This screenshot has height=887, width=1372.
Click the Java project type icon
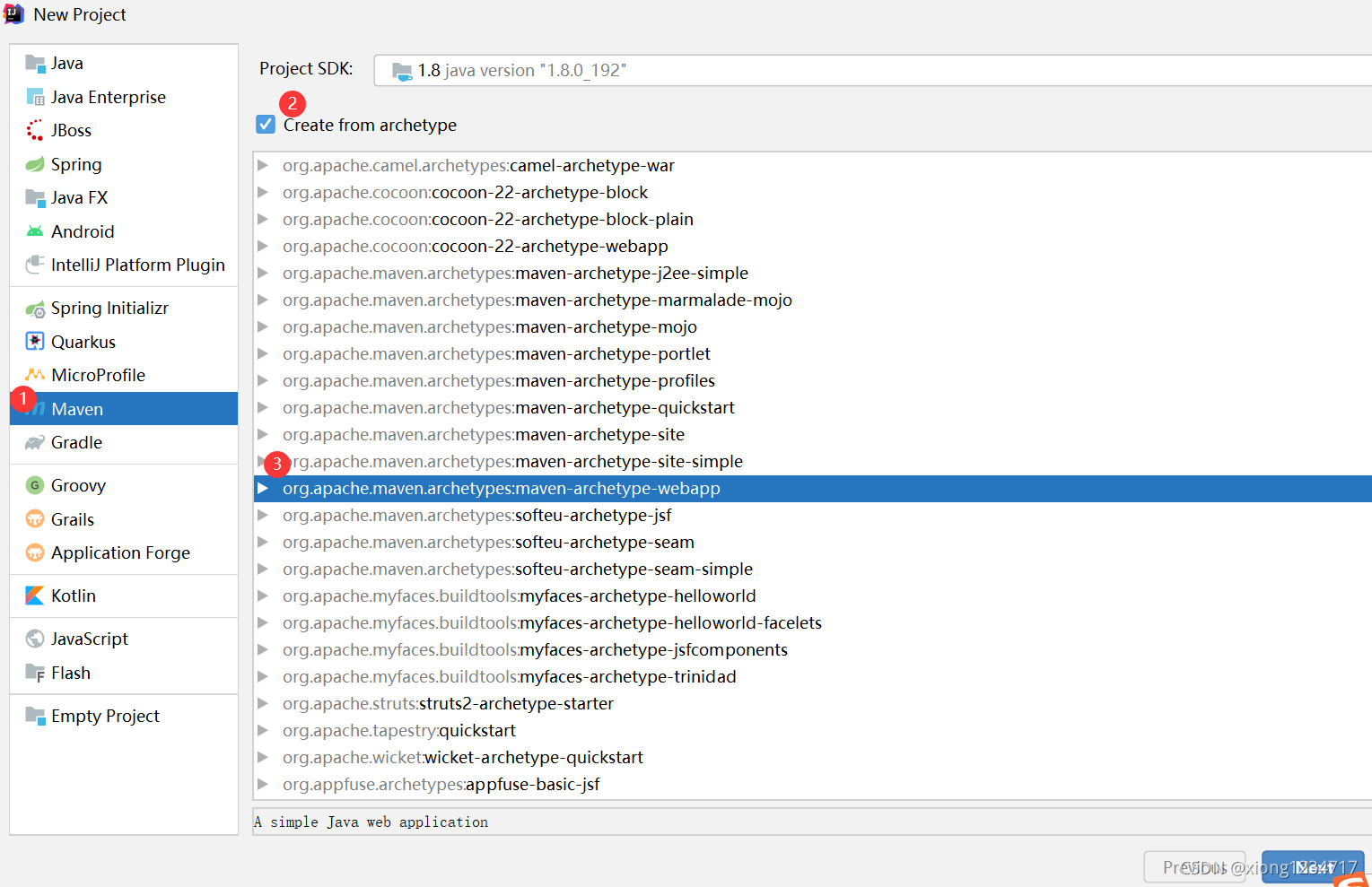coord(35,63)
